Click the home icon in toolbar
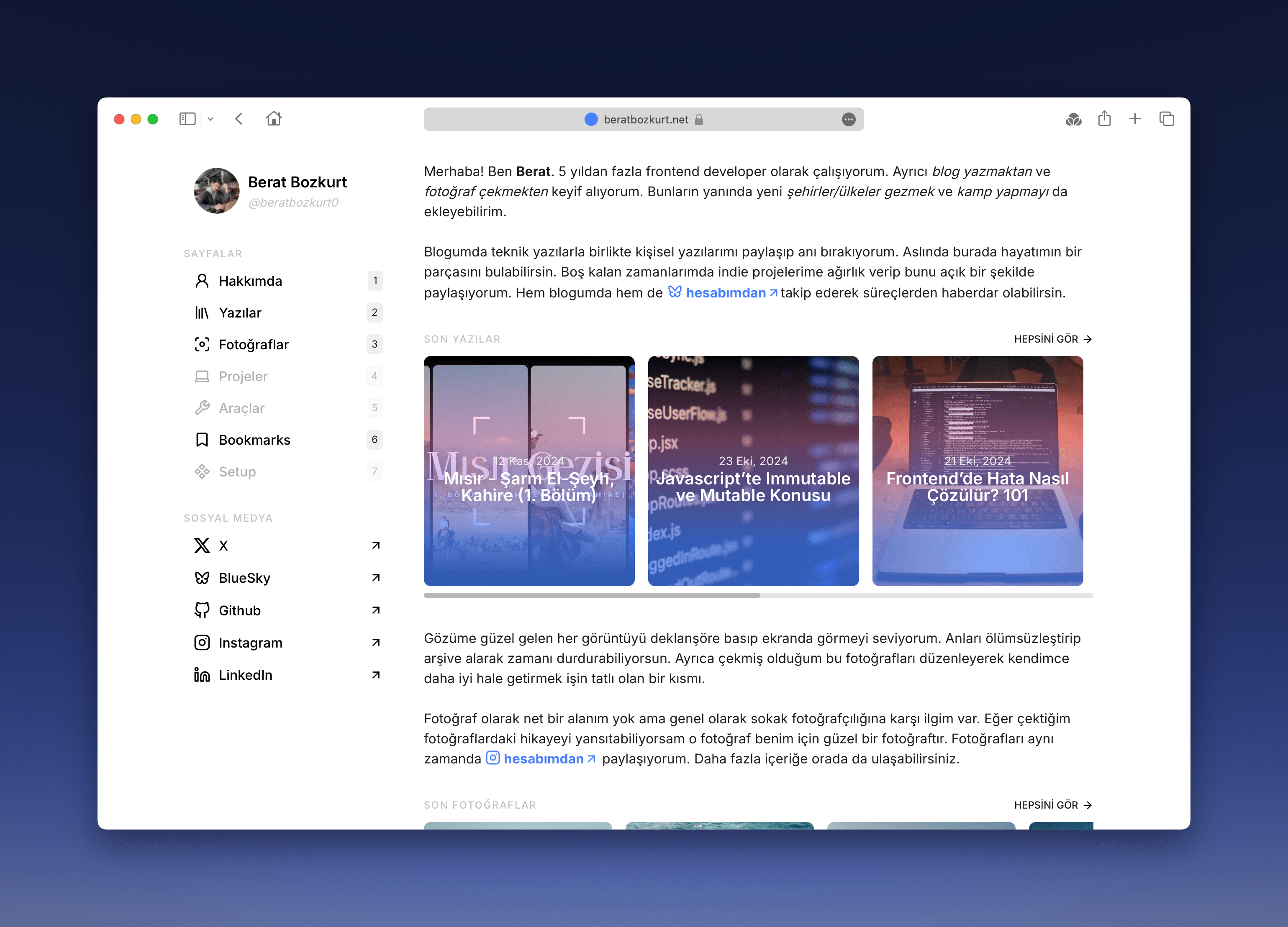This screenshot has height=927, width=1288. [274, 119]
